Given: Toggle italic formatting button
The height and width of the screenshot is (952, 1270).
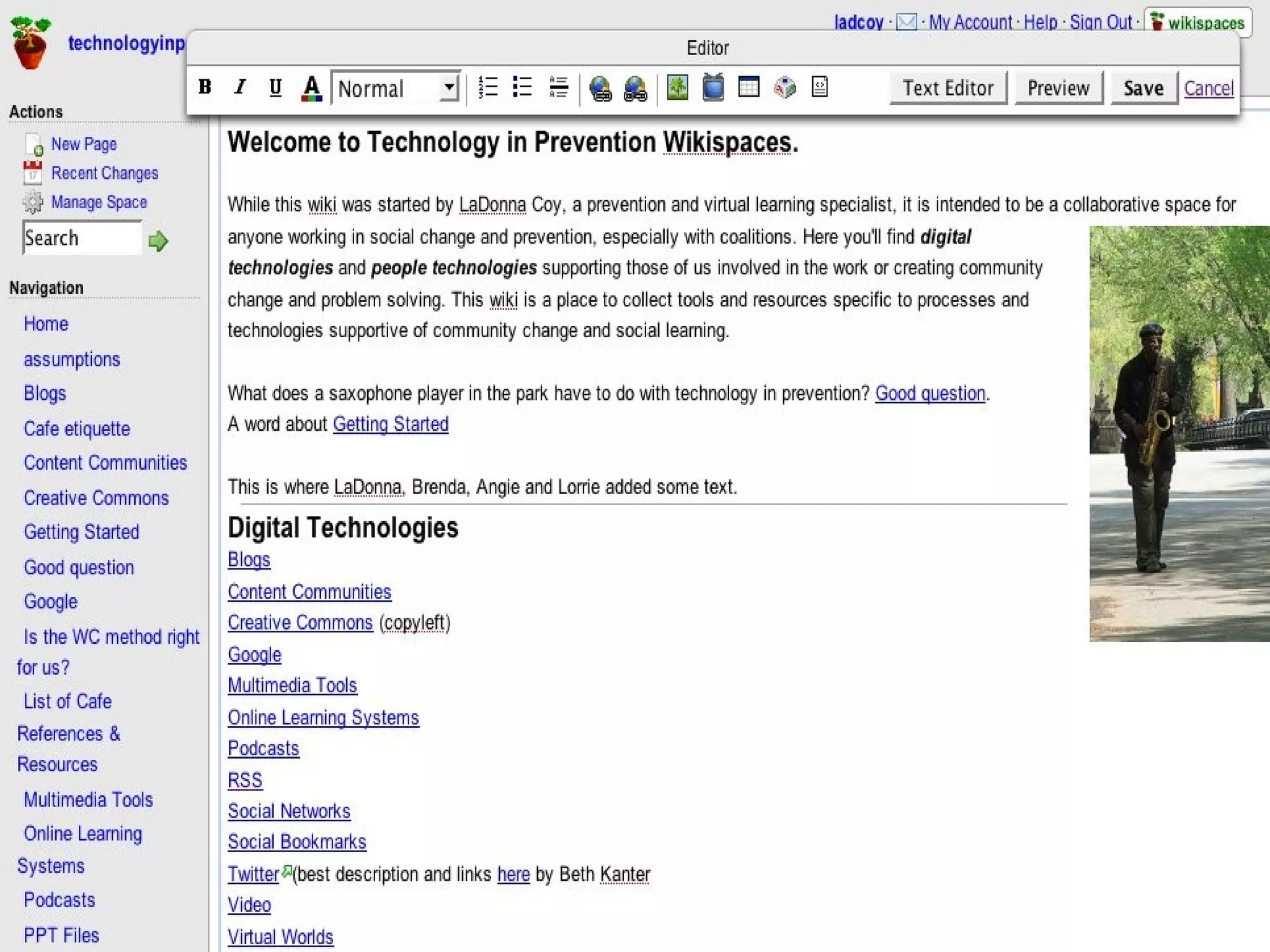Looking at the screenshot, I should [x=240, y=87].
